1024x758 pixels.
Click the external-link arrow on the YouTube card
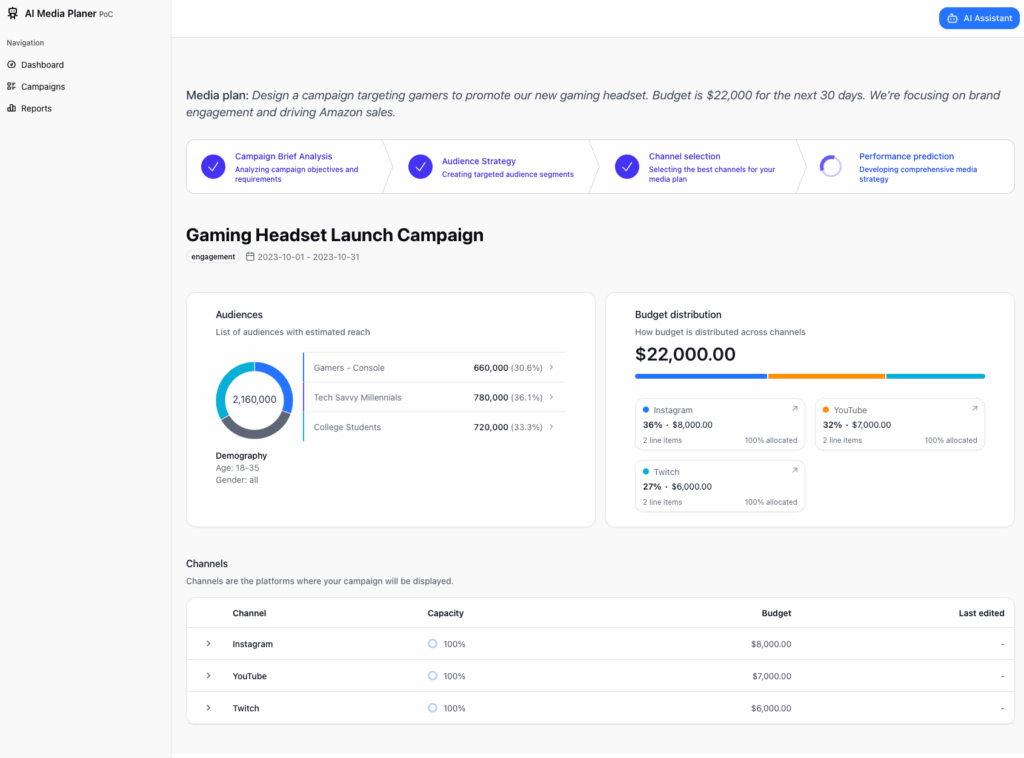point(975,408)
